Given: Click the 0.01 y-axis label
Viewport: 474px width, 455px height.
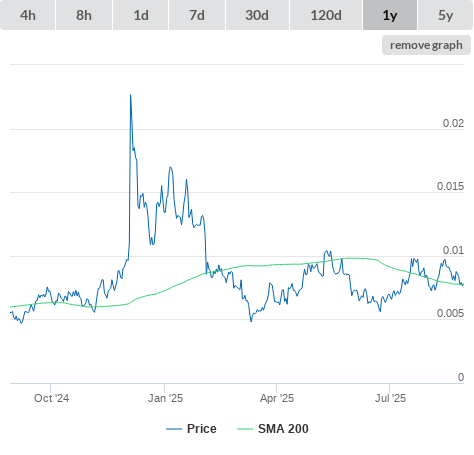Looking at the screenshot, I should (x=453, y=250).
